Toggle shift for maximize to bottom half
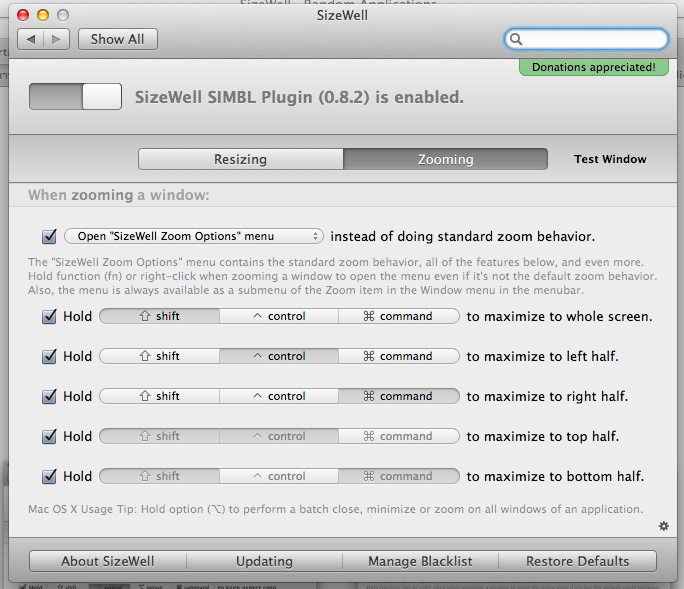 tap(160, 476)
